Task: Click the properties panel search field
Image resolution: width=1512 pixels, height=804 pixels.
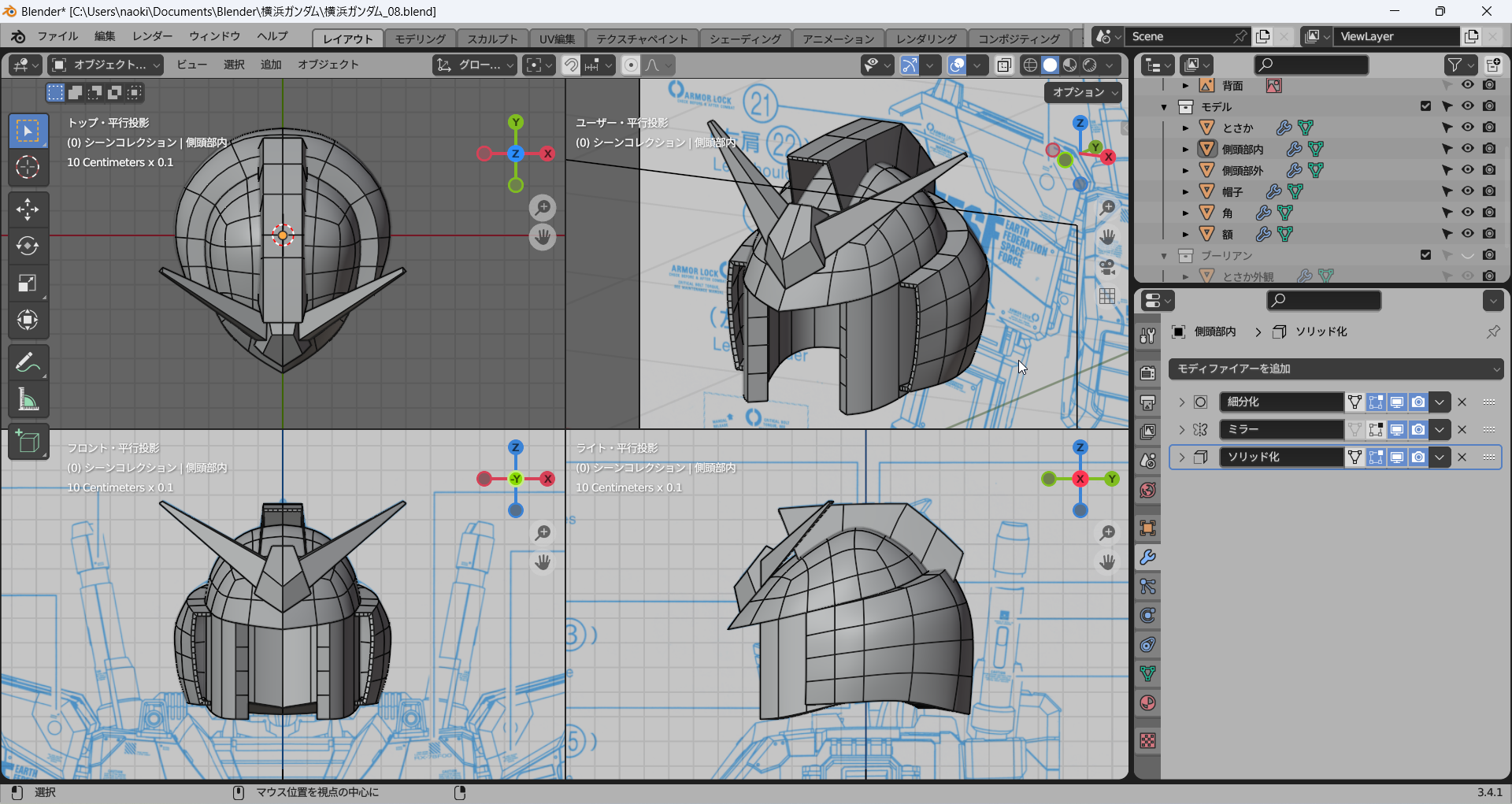Action: click(1323, 300)
